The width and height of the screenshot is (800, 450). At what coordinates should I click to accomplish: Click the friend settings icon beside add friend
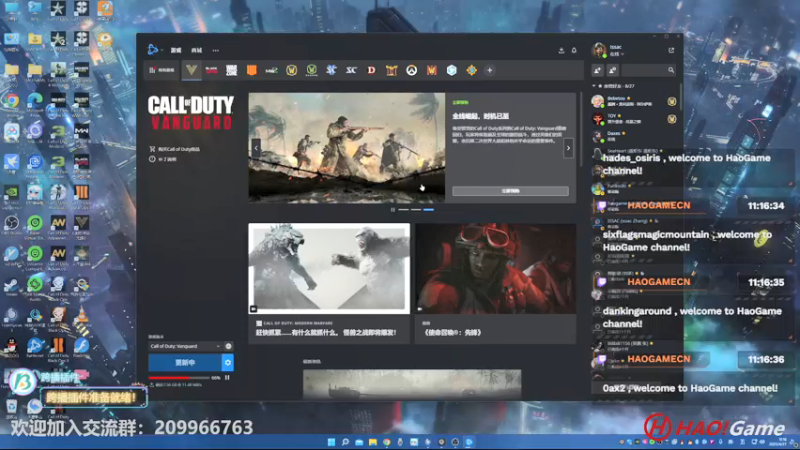pyautogui.click(x=613, y=70)
